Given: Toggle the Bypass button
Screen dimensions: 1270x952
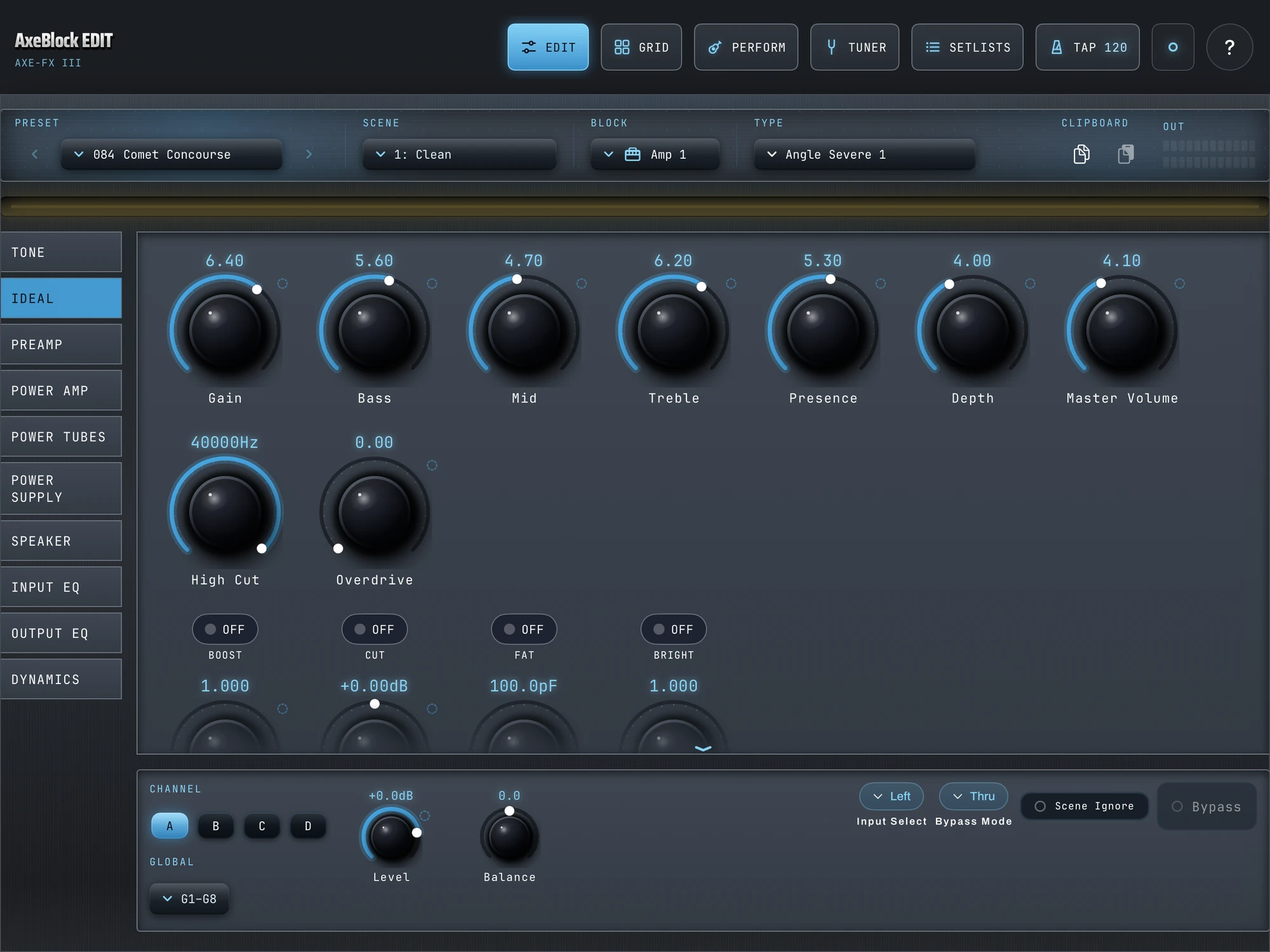Looking at the screenshot, I should pos(1206,806).
